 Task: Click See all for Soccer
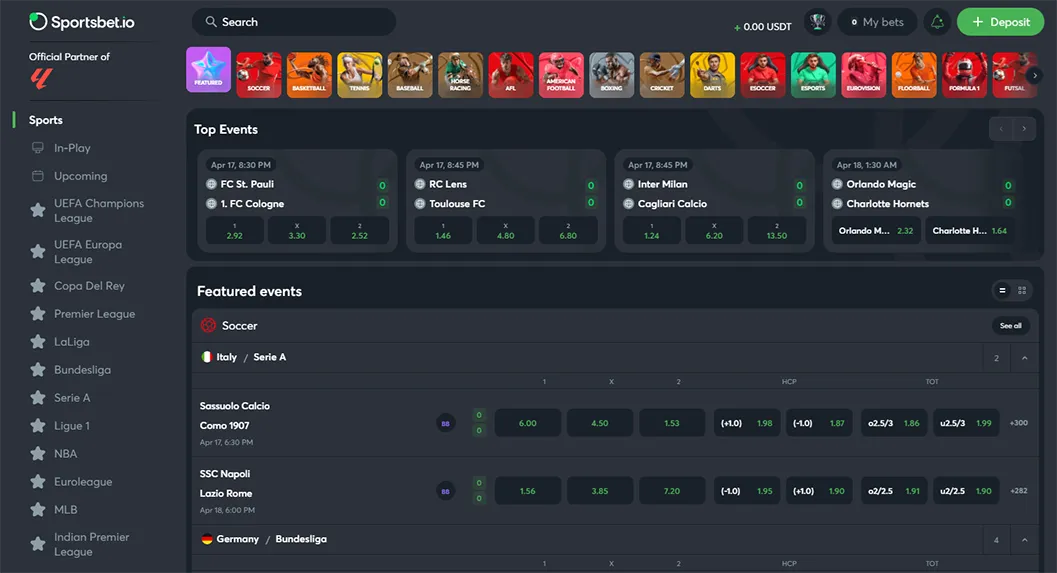pyautogui.click(x=1010, y=326)
